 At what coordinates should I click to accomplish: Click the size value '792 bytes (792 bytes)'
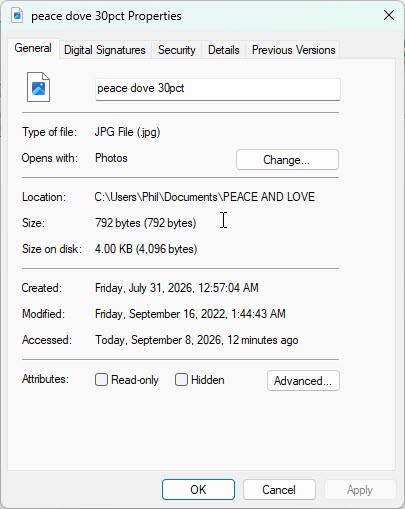(x=146, y=223)
